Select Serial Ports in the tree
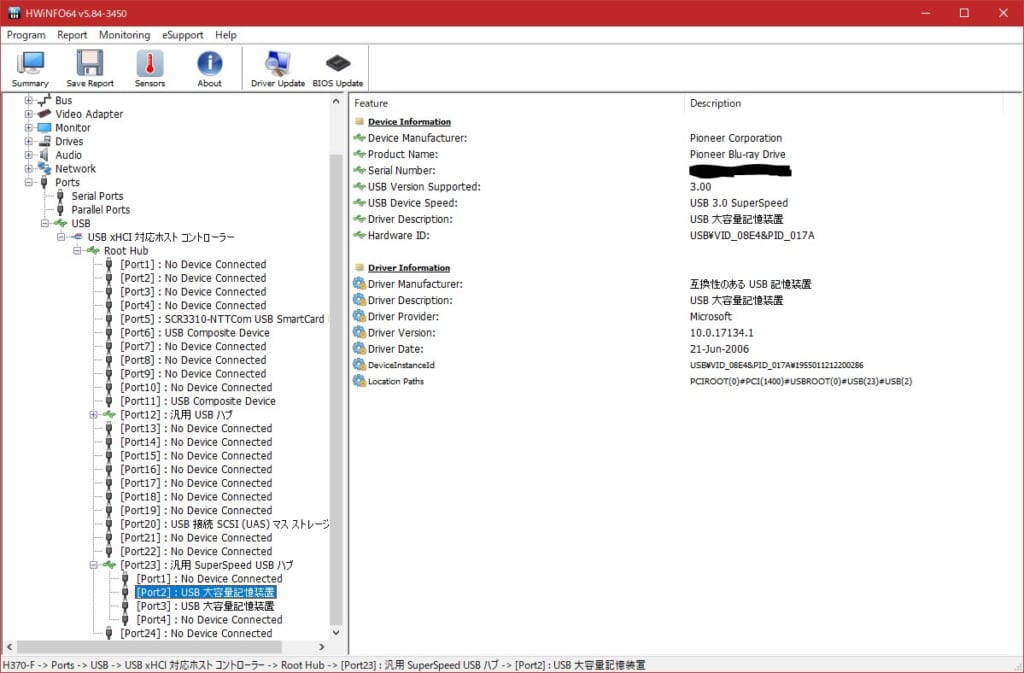This screenshot has height=673, width=1024. pyautogui.click(x=97, y=196)
